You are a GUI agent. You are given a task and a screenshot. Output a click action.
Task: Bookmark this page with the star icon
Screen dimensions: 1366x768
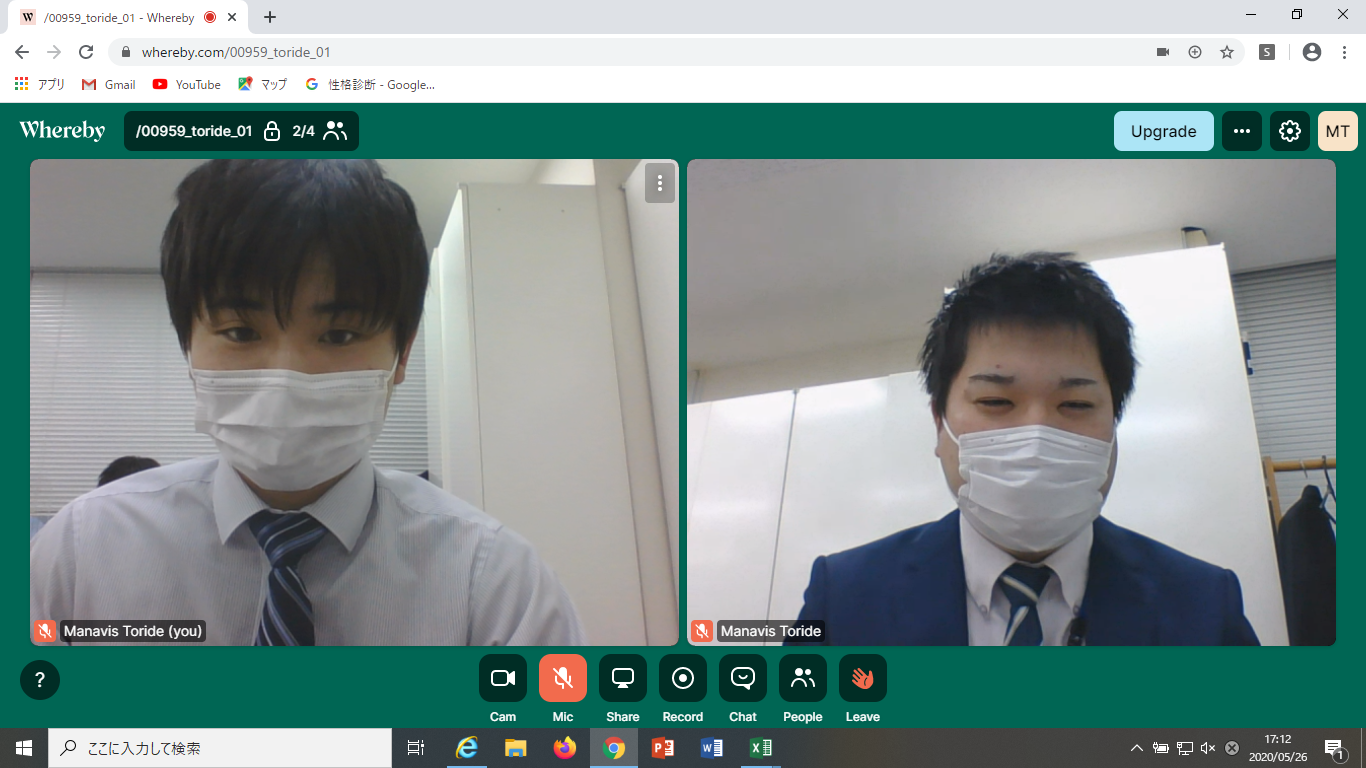[1227, 52]
